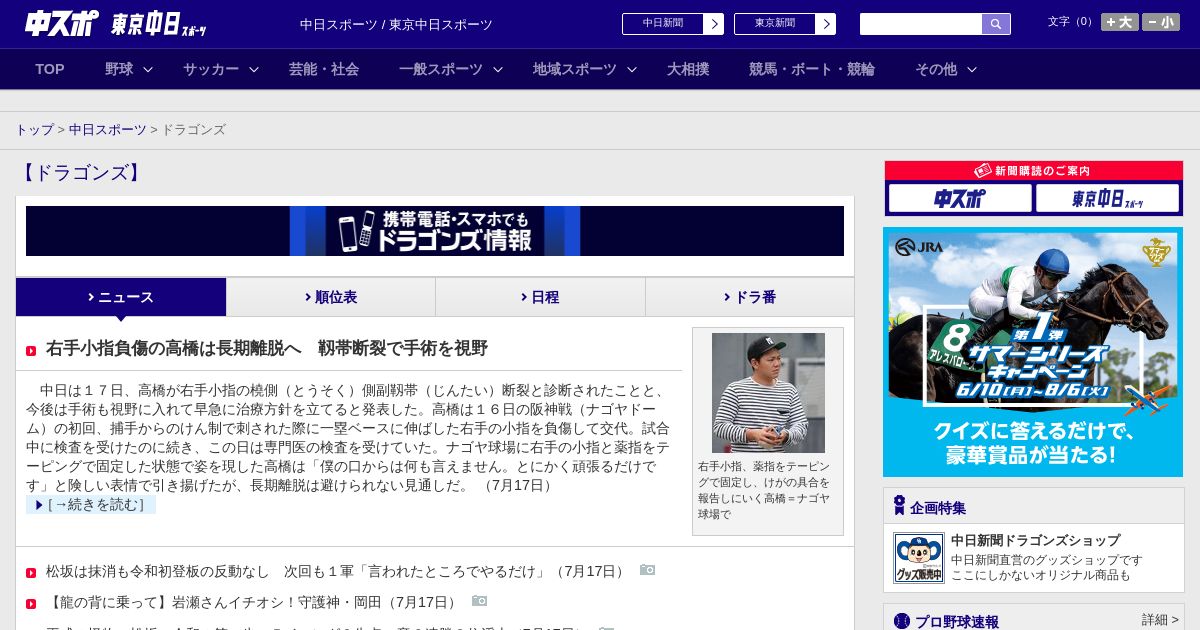Open photo of 高橋 at ナゴヤ球場

pos(768,393)
